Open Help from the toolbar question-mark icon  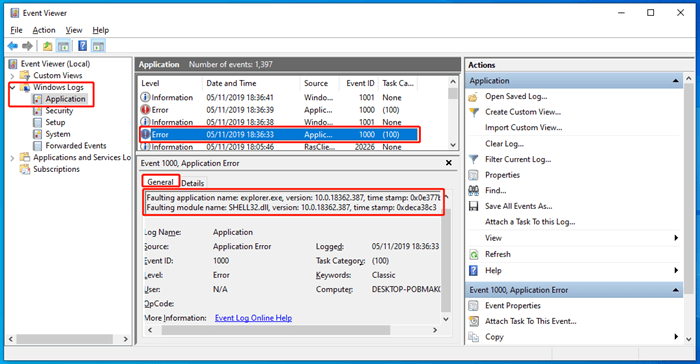pos(83,46)
